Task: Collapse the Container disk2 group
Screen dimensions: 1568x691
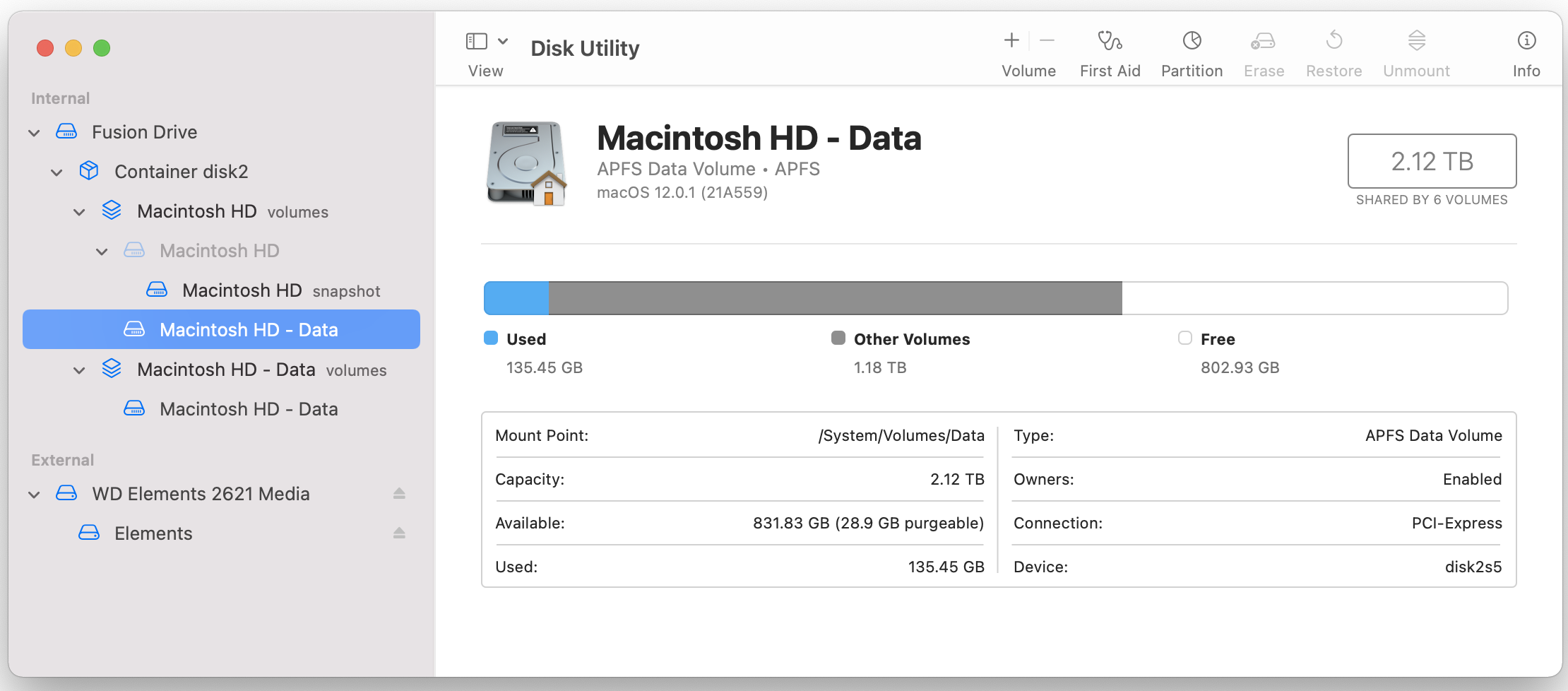Action: coord(57,172)
